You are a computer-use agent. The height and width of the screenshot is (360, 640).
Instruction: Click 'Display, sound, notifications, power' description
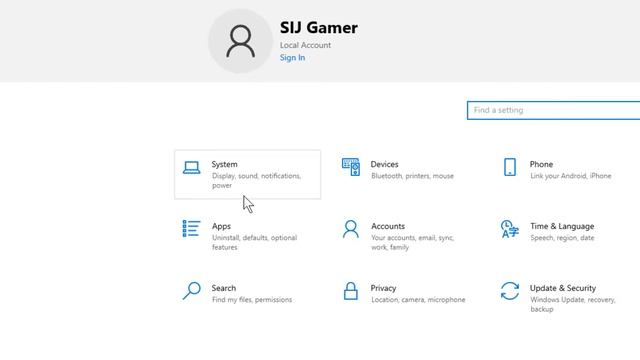pos(256,181)
